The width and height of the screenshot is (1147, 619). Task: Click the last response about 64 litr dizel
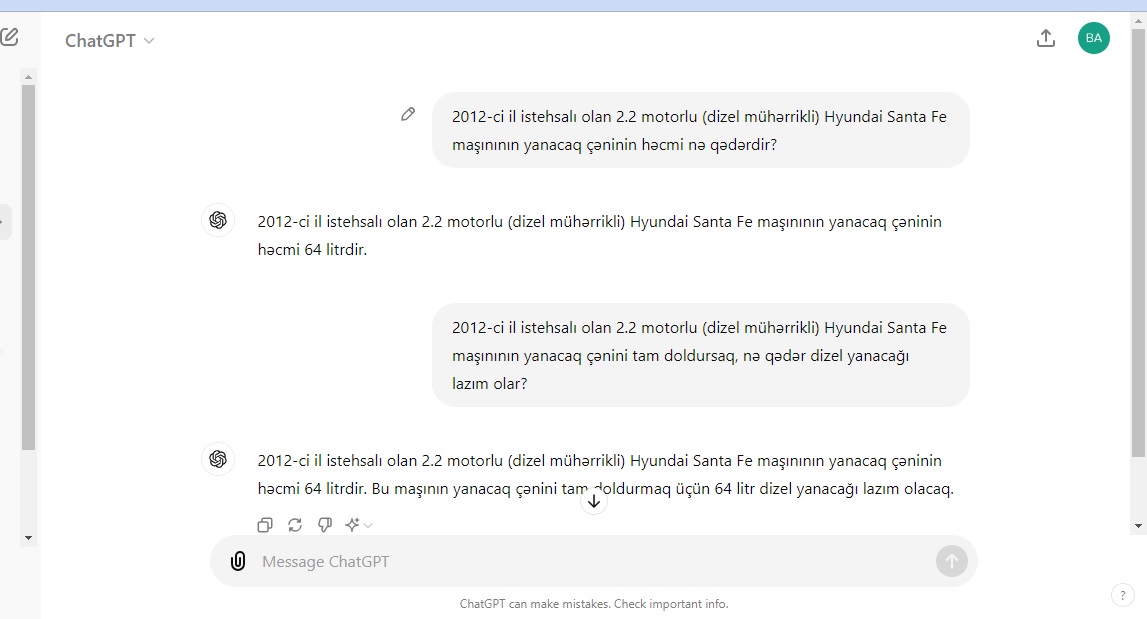click(x=606, y=474)
